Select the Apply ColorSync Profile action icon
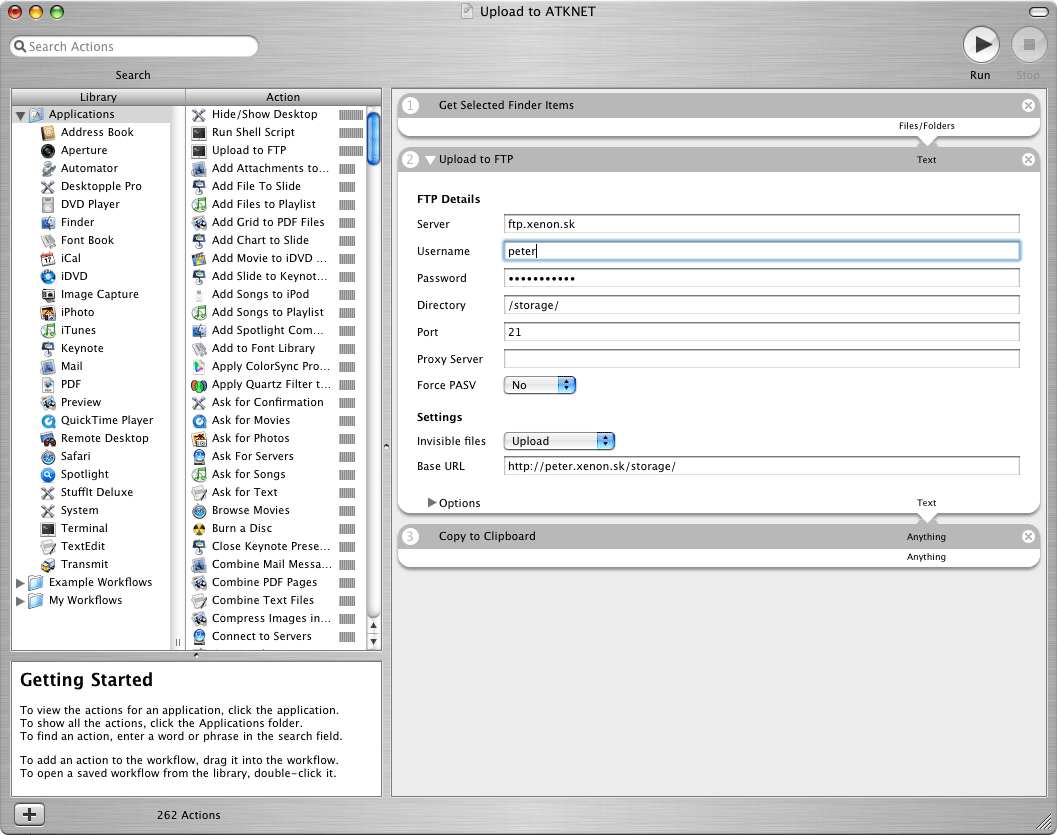Viewport: 1057px width, 835px height. tap(199, 367)
